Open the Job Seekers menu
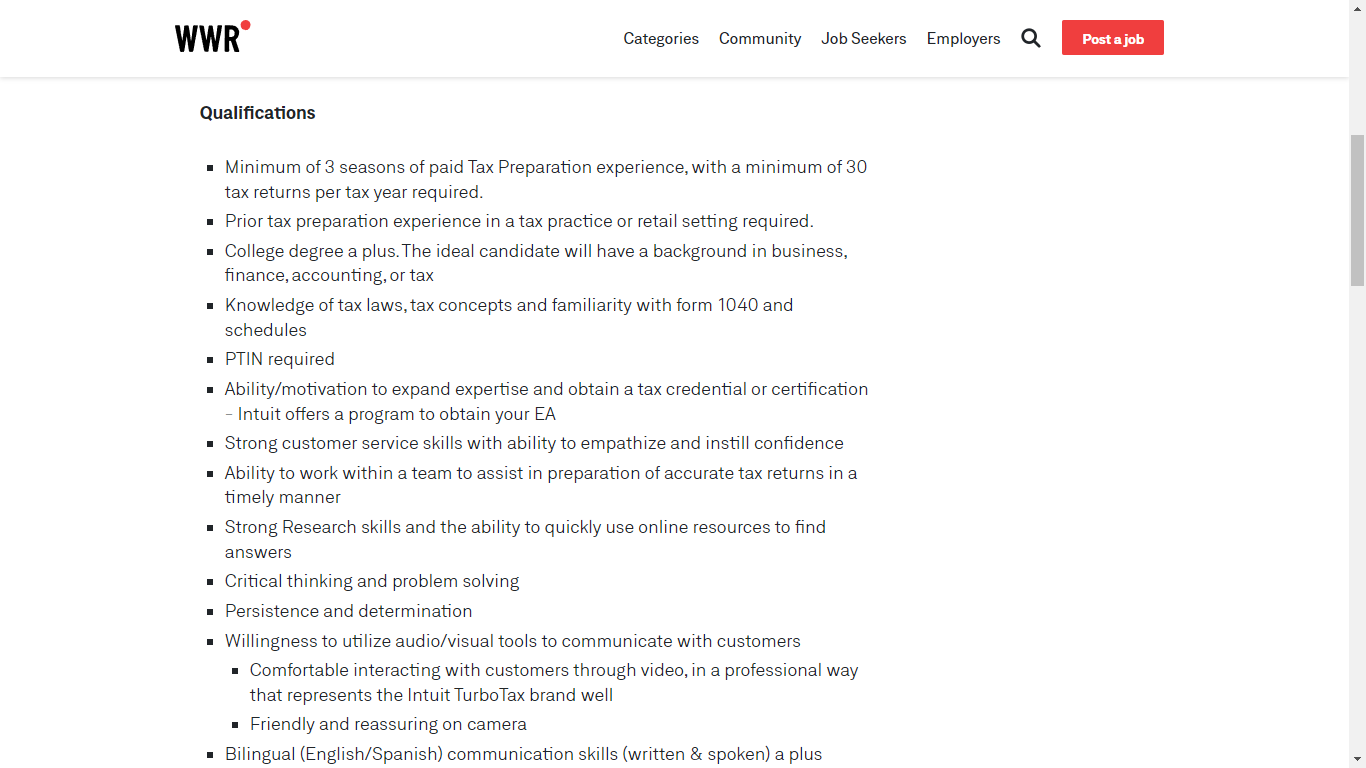The width and height of the screenshot is (1366, 768). pos(864,38)
